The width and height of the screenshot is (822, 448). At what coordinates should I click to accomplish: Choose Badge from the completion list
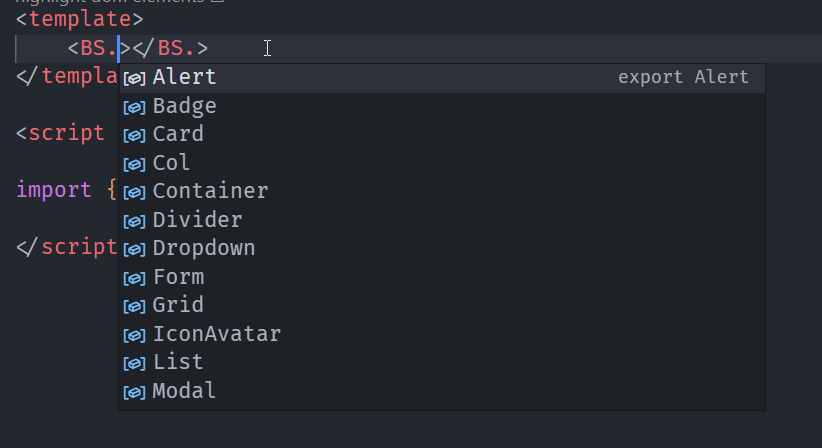tap(442, 106)
